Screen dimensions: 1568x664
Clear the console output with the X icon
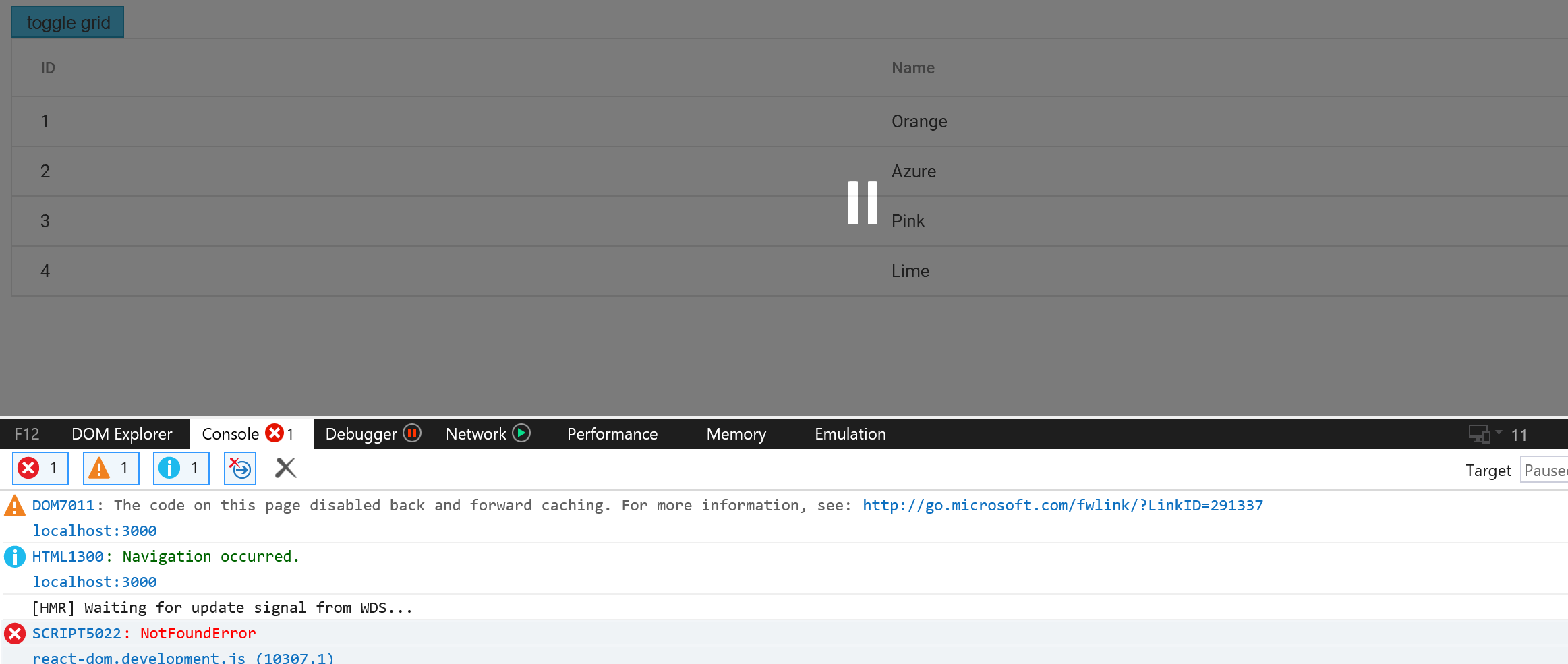coord(285,467)
